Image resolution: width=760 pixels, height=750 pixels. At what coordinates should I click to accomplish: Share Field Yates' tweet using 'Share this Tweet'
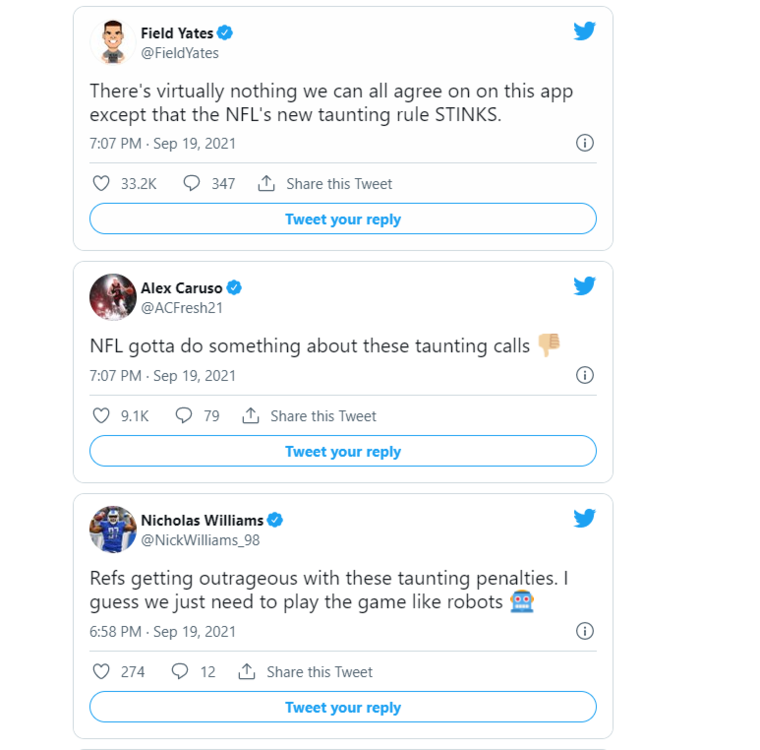point(326,184)
